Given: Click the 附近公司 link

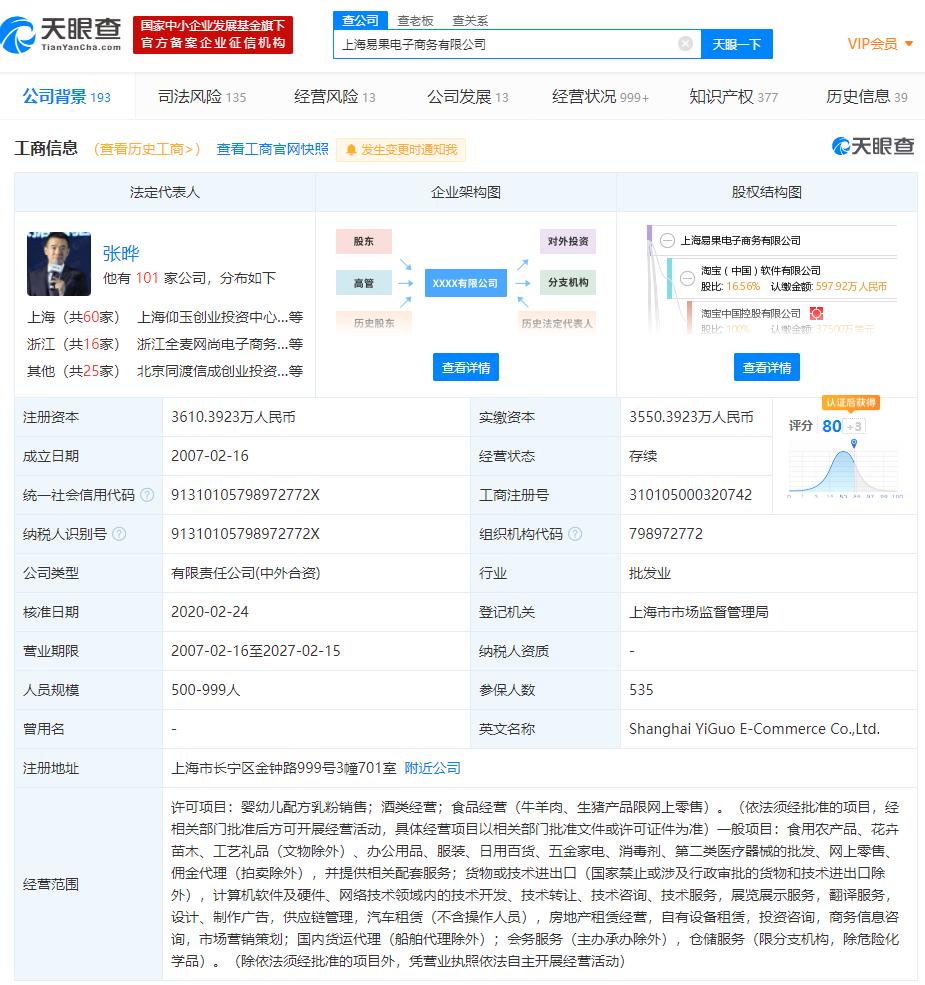Looking at the screenshot, I should 432,768.
